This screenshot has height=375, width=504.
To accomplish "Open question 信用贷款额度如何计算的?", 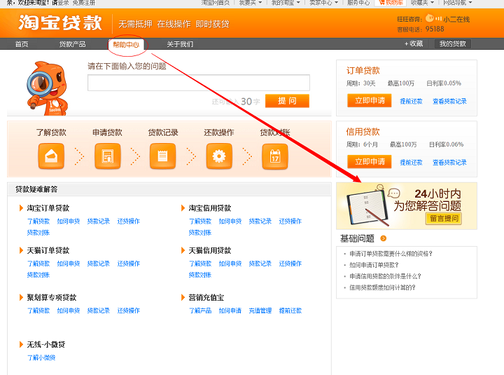I will pos(382,287).
